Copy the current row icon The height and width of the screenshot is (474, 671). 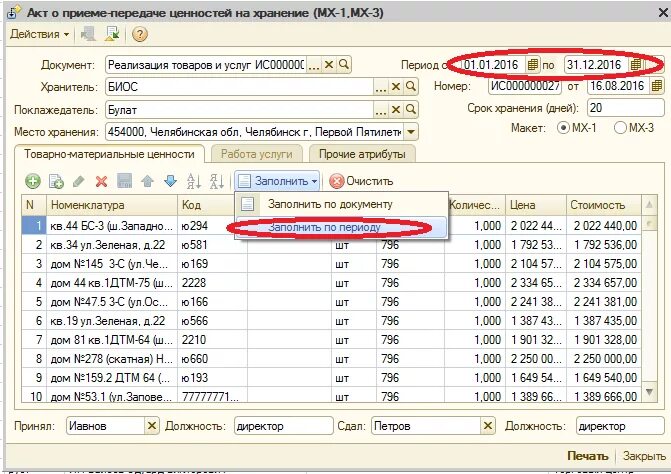pos(56,181)
